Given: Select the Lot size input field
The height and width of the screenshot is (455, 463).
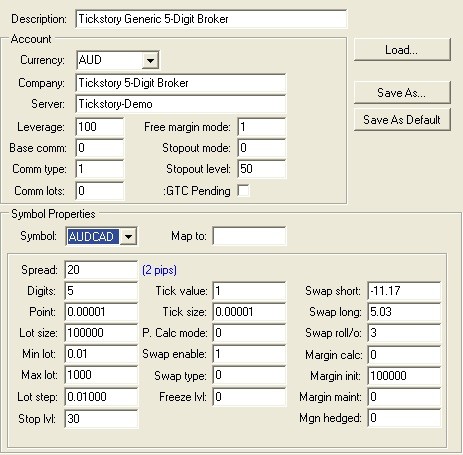Looking at the screenshot, I should [x=101, y=333].
